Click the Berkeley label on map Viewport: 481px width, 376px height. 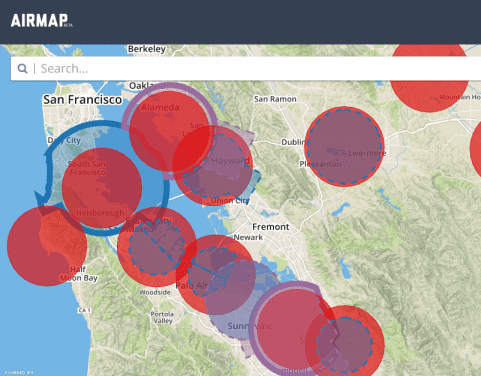147,49
